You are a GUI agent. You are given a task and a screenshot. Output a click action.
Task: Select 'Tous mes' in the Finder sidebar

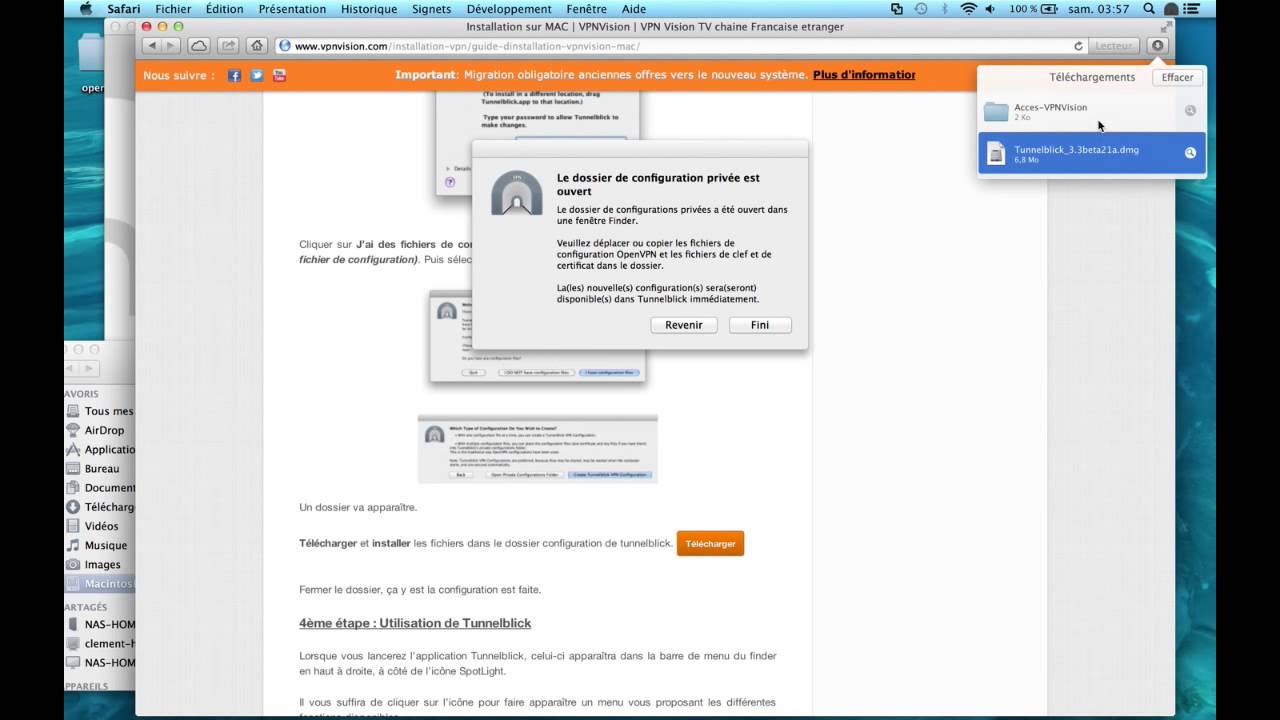(100, 411)
